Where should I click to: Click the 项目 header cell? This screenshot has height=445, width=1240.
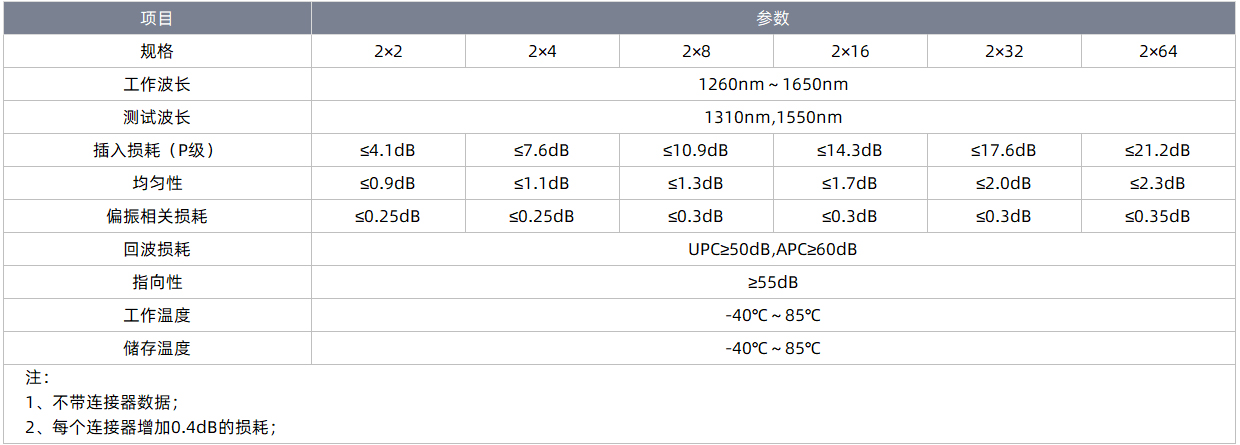click(157, 18)
